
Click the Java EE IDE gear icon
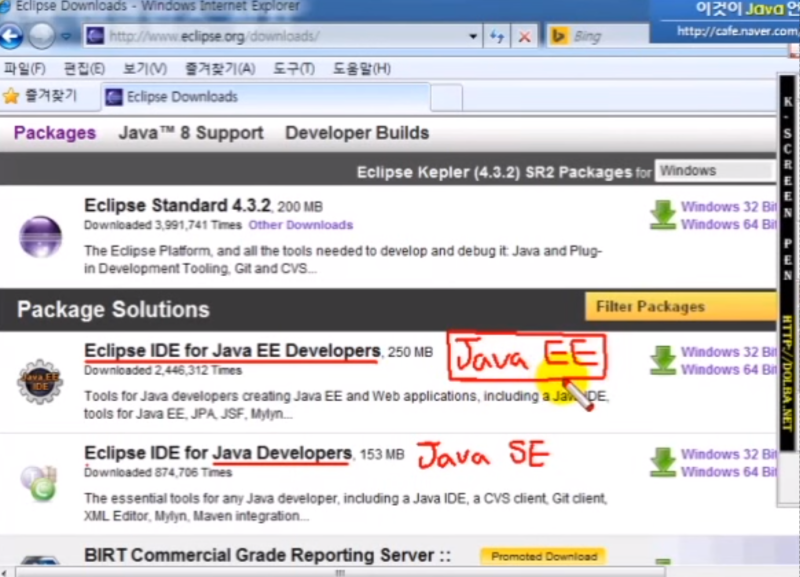(40, 381)
